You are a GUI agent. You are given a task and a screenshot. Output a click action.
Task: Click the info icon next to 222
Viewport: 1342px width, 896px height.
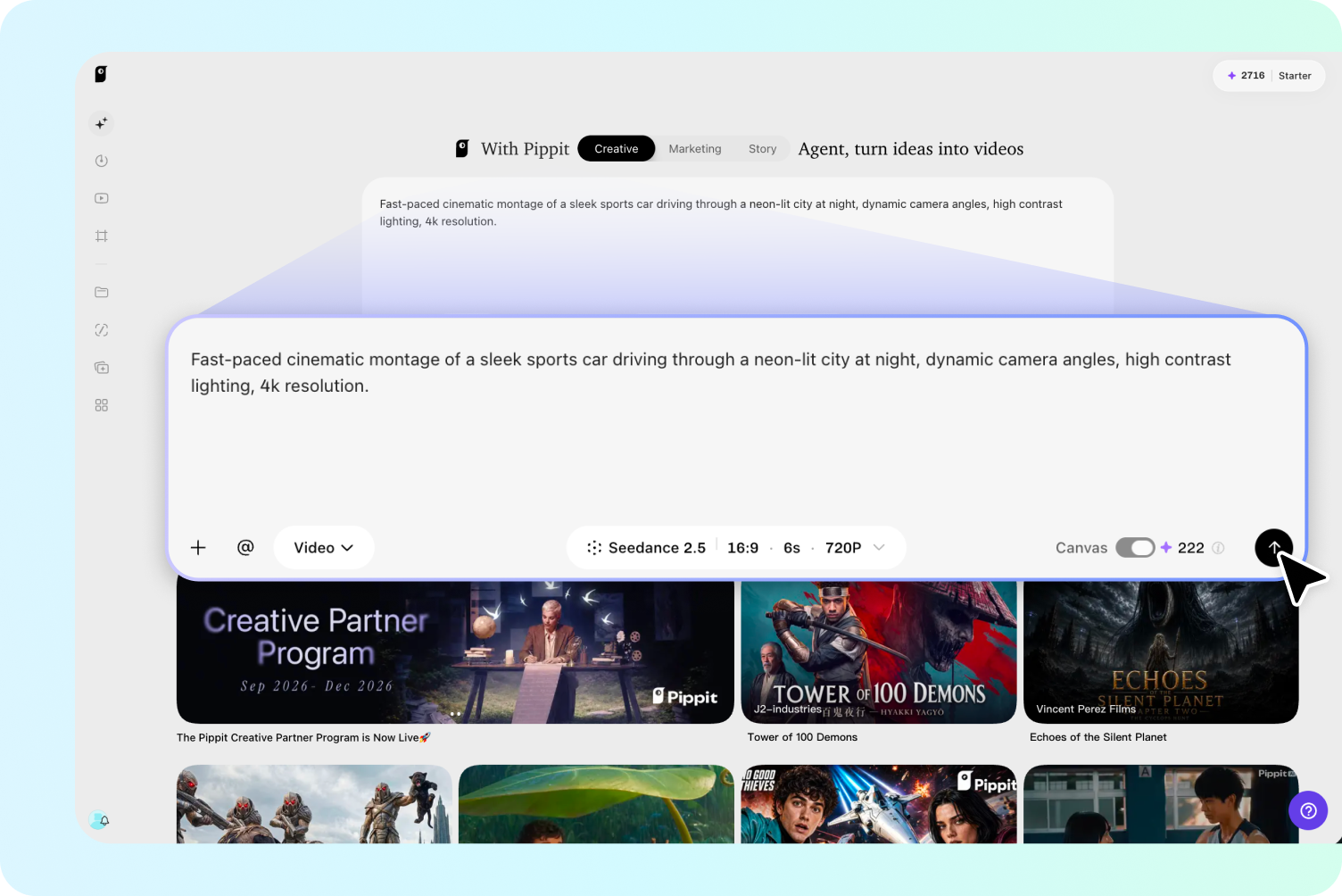[x=1218, y=548]
